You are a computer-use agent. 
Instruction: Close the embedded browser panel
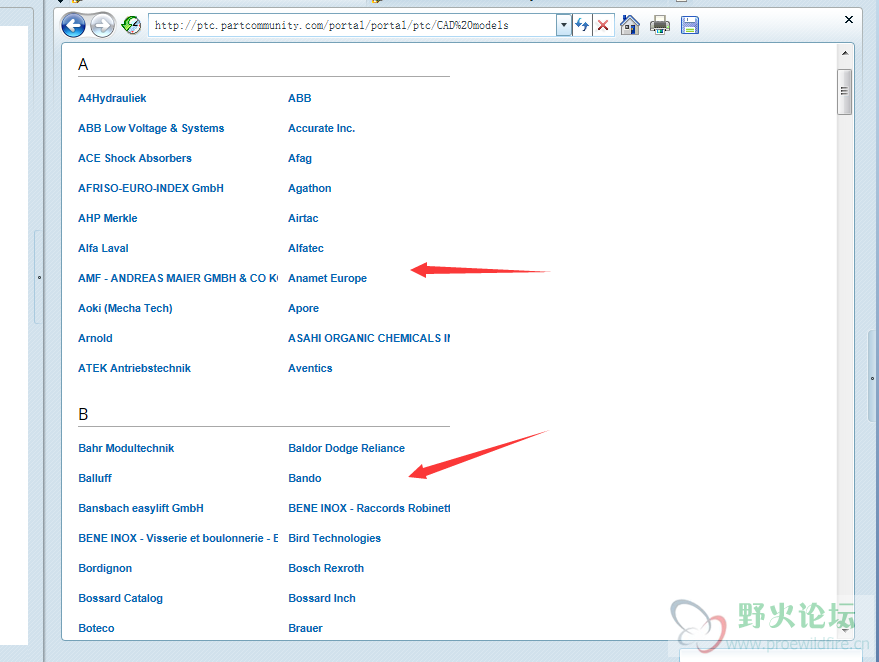849,20
